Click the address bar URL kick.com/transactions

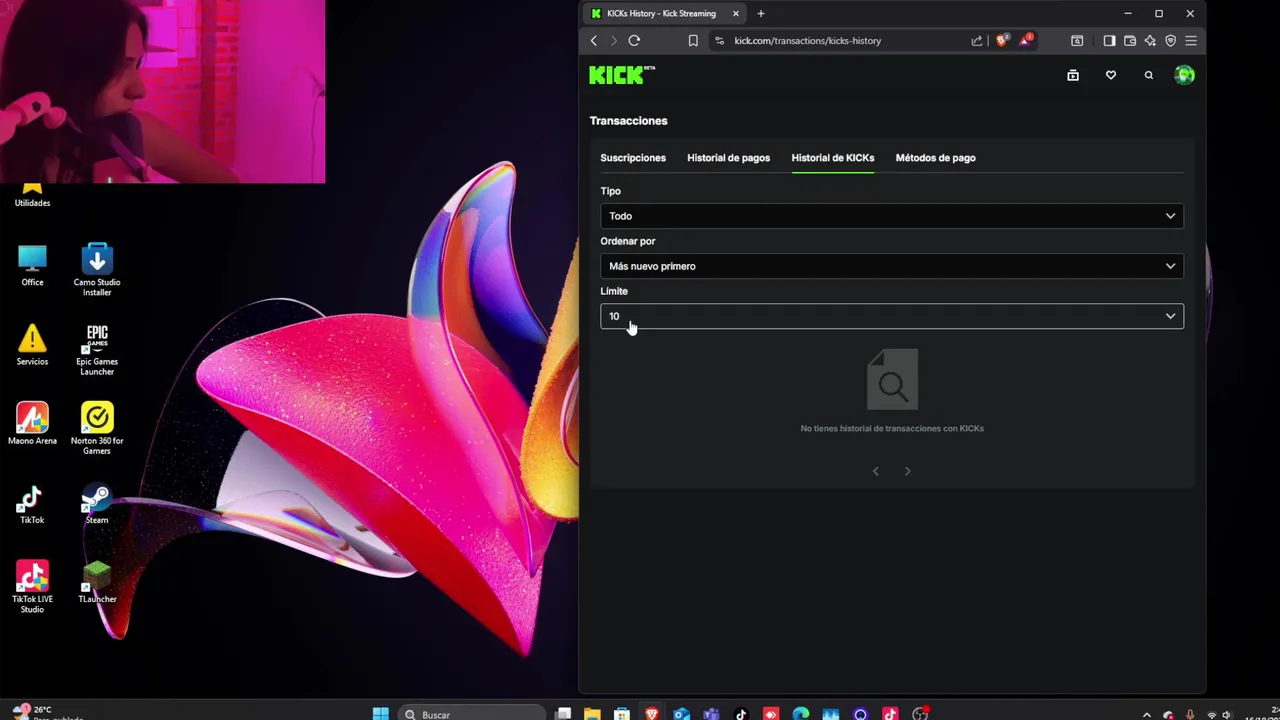[808, 41]
